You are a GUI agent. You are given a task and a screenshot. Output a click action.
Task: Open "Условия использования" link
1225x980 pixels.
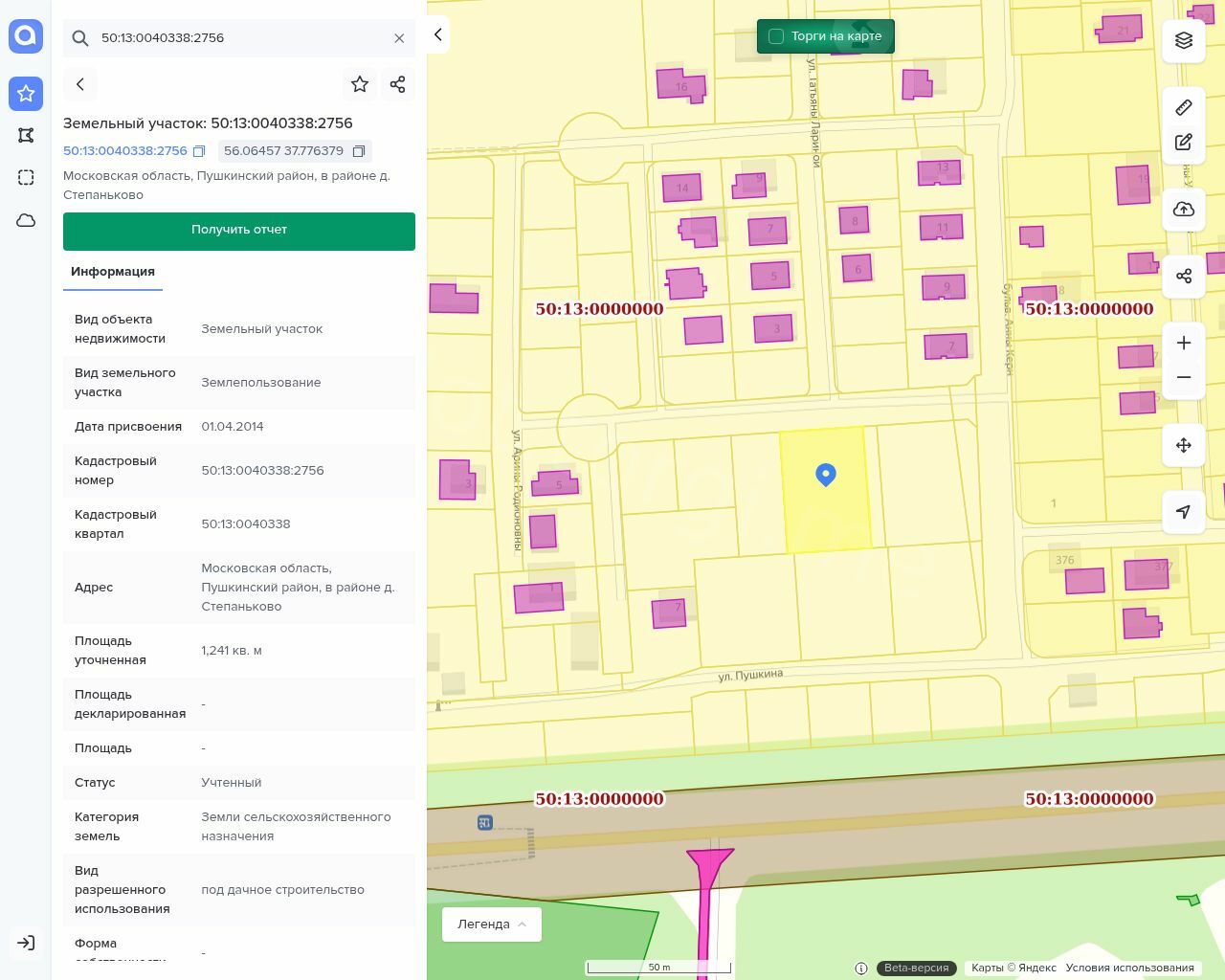click(1129, 968)
